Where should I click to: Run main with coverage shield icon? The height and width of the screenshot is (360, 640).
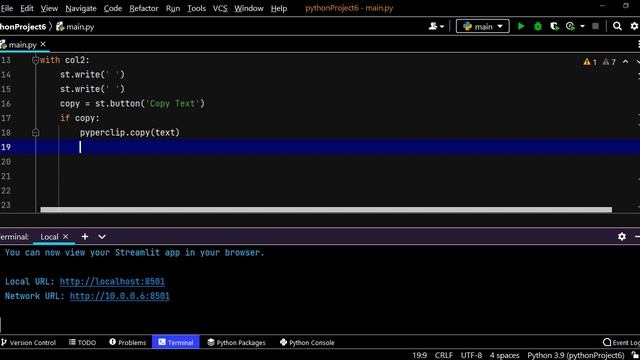point(554,27)
